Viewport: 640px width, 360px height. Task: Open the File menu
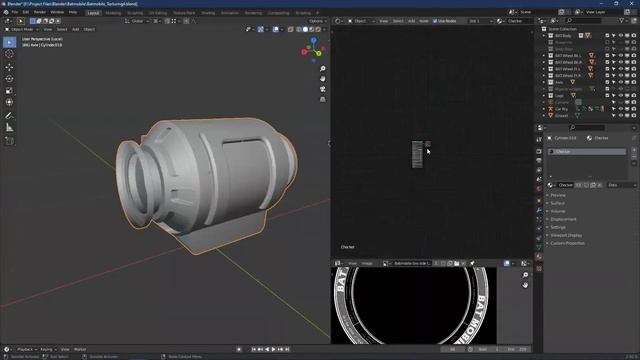tap(15, 12)
